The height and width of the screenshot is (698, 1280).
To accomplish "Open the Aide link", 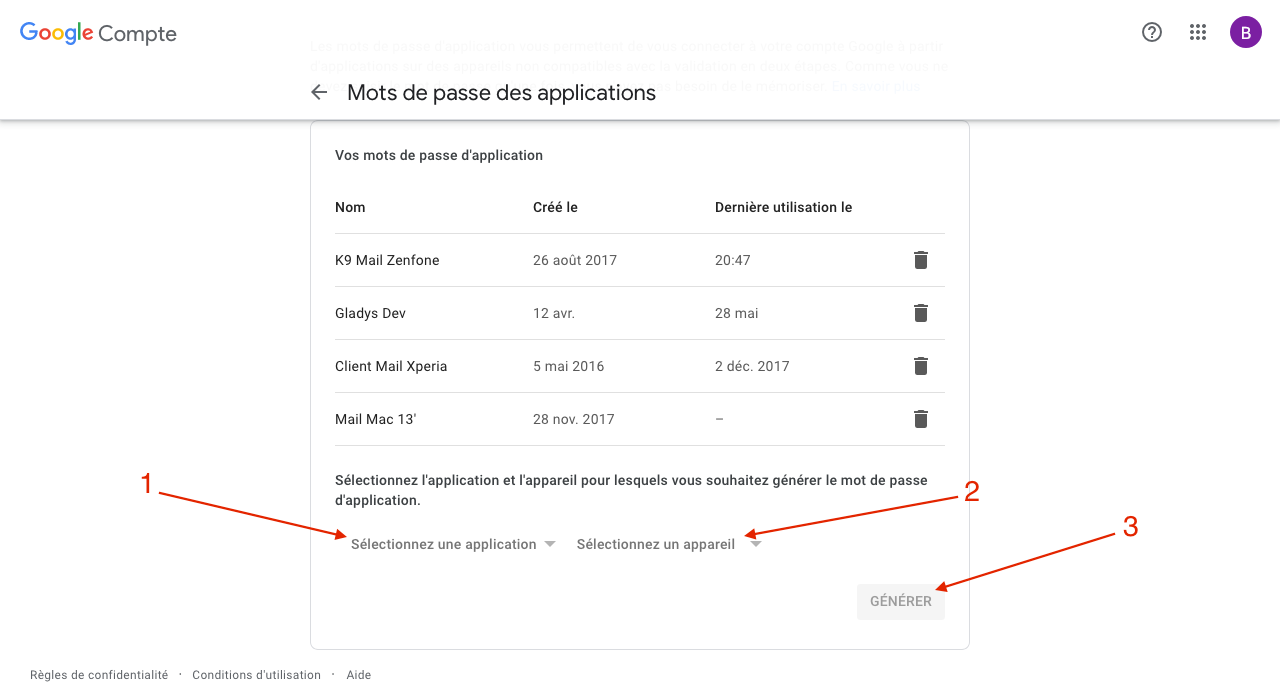I will tap(358, 674).
